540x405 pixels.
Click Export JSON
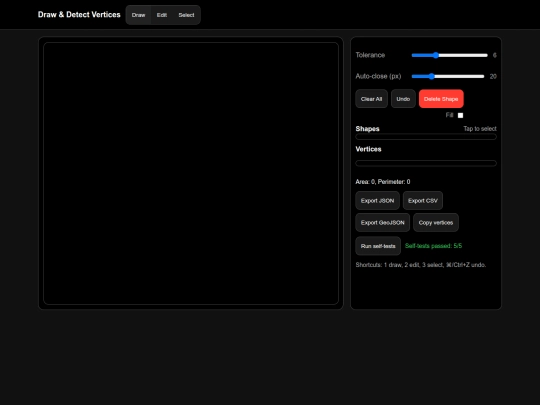tap(377, 200)
